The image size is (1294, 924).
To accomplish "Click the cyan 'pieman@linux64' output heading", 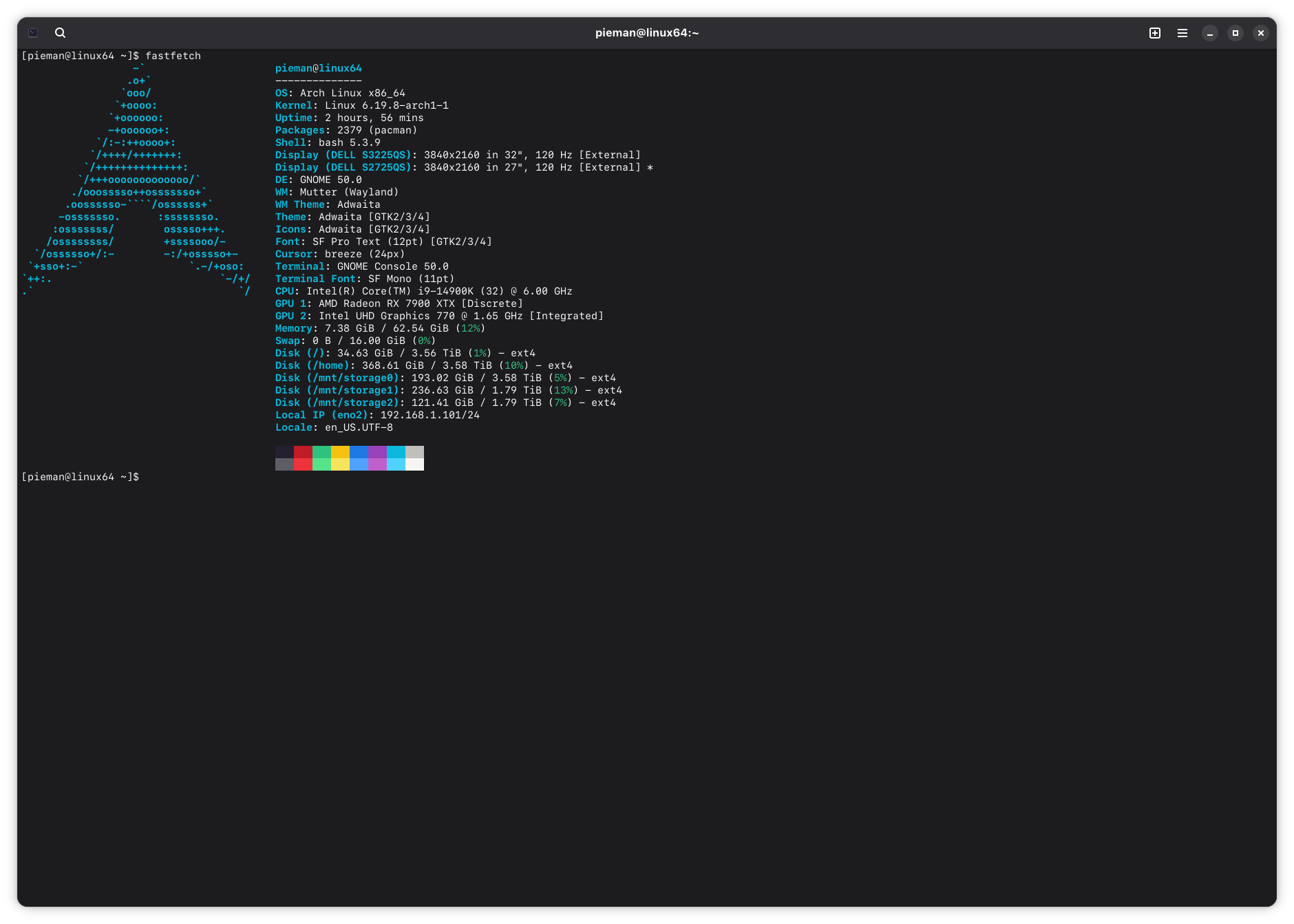I will 319,68.
